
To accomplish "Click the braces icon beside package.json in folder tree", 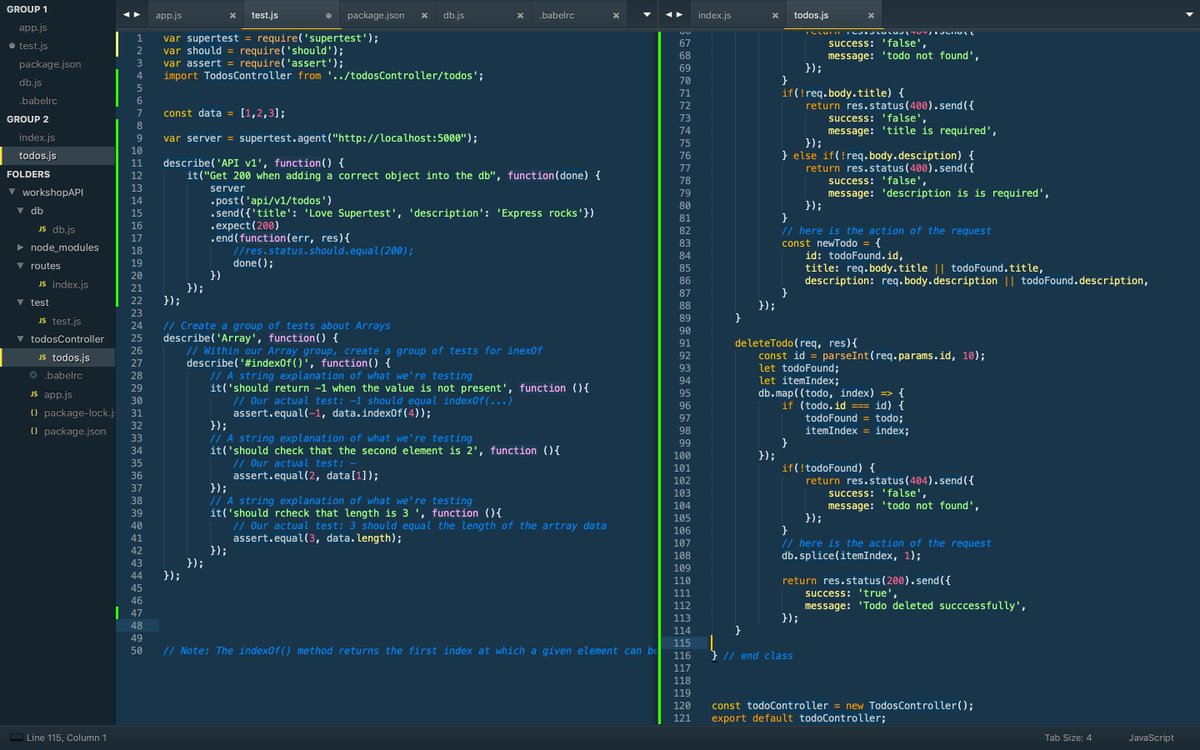I will [33, 431].
